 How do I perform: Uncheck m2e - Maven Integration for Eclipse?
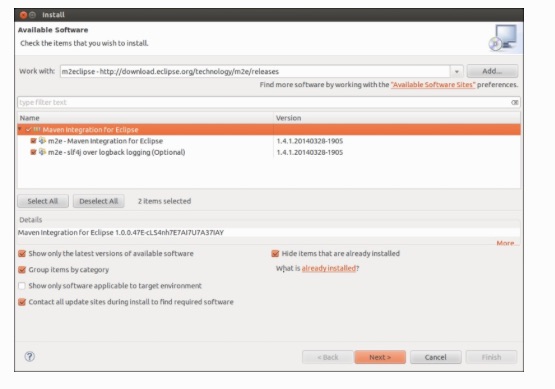[34, 141]
